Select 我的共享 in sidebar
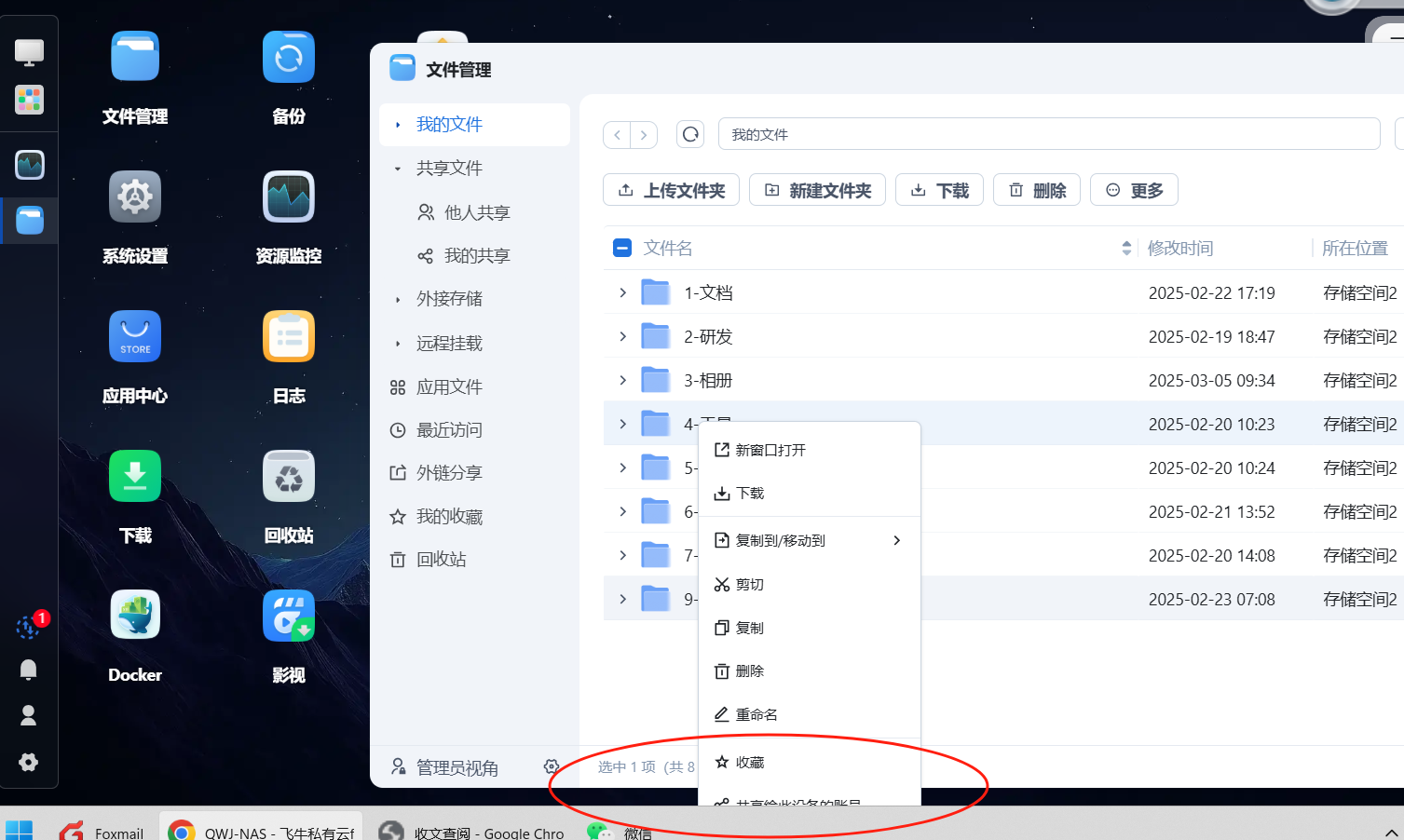 [475, 255]
